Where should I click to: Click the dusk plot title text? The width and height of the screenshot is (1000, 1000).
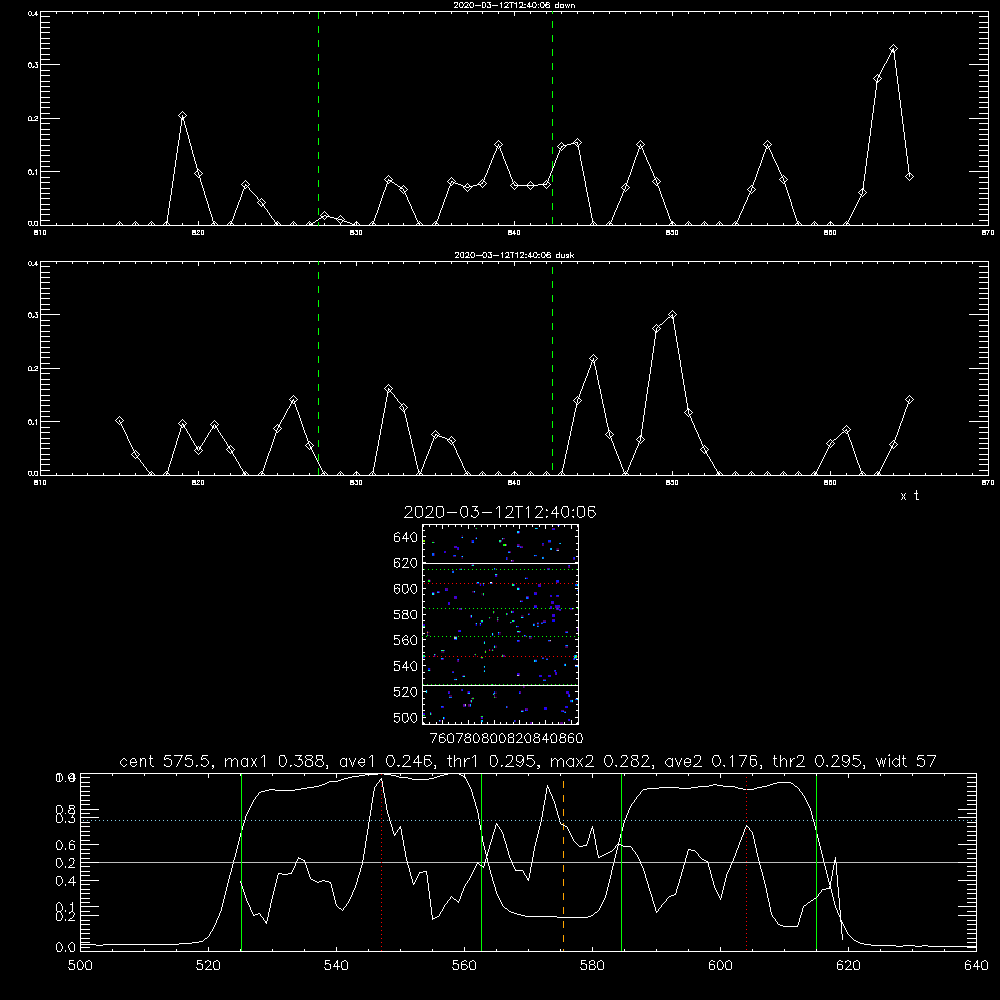[x=514, y=255]
